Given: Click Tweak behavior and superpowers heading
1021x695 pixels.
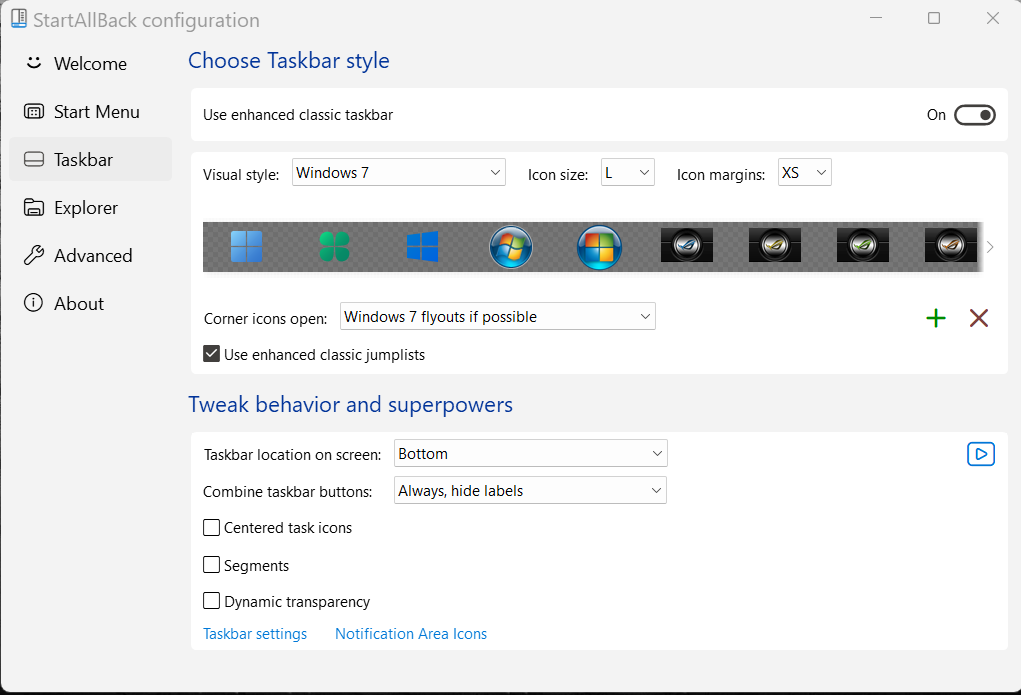Looking at the screenshot, I should (x=350, y=404).
